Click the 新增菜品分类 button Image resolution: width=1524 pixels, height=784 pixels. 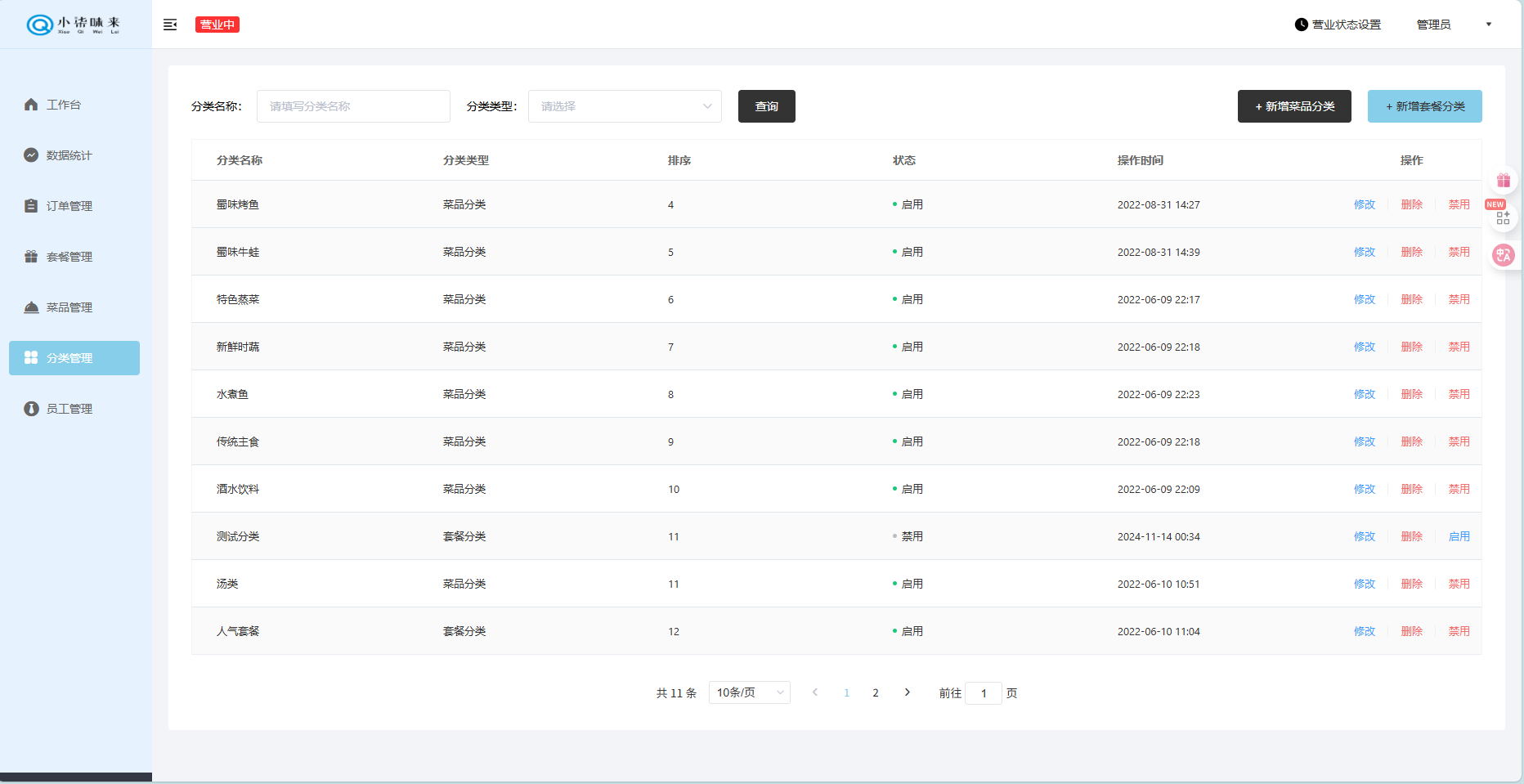coord(1293,106)
